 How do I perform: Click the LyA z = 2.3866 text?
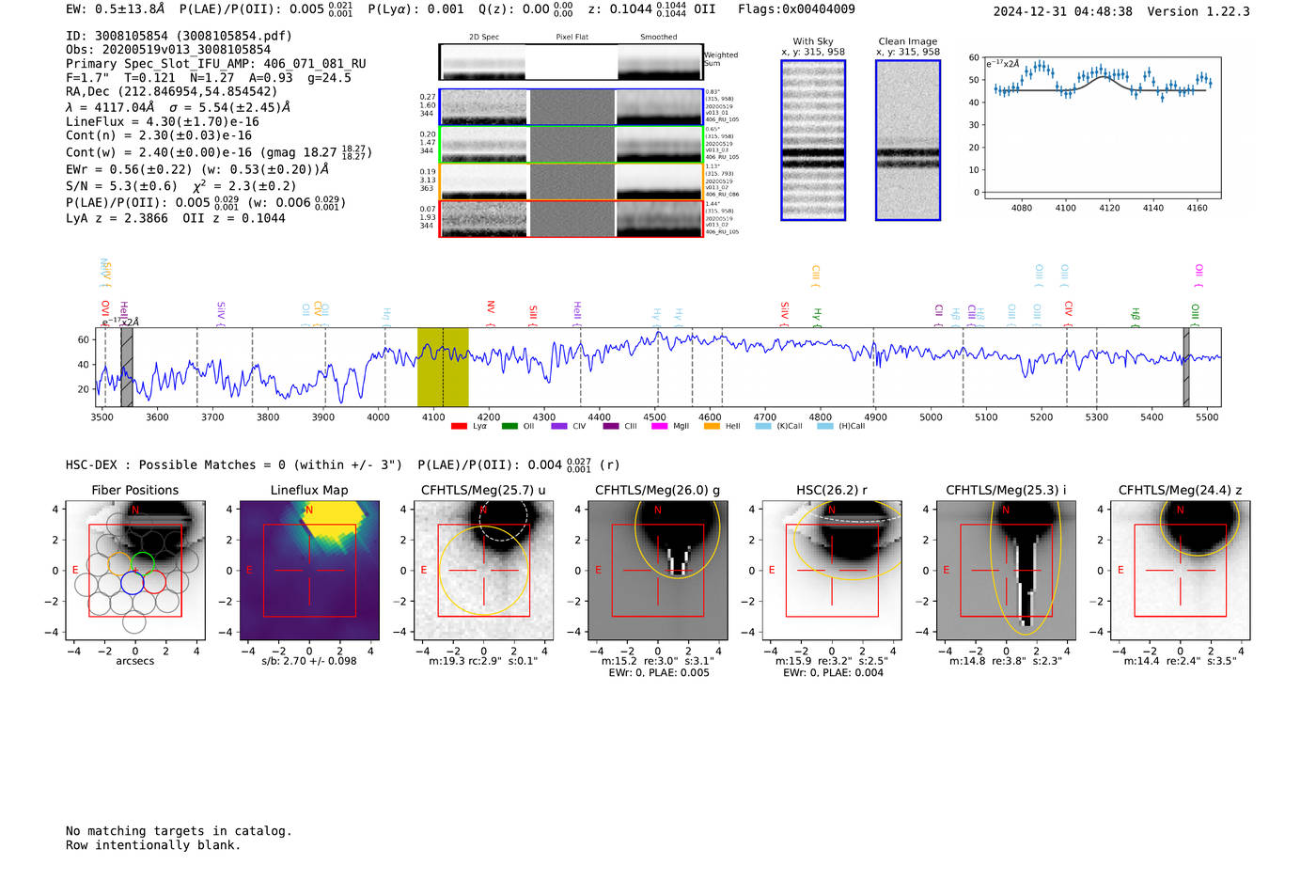tap(117, 218)
